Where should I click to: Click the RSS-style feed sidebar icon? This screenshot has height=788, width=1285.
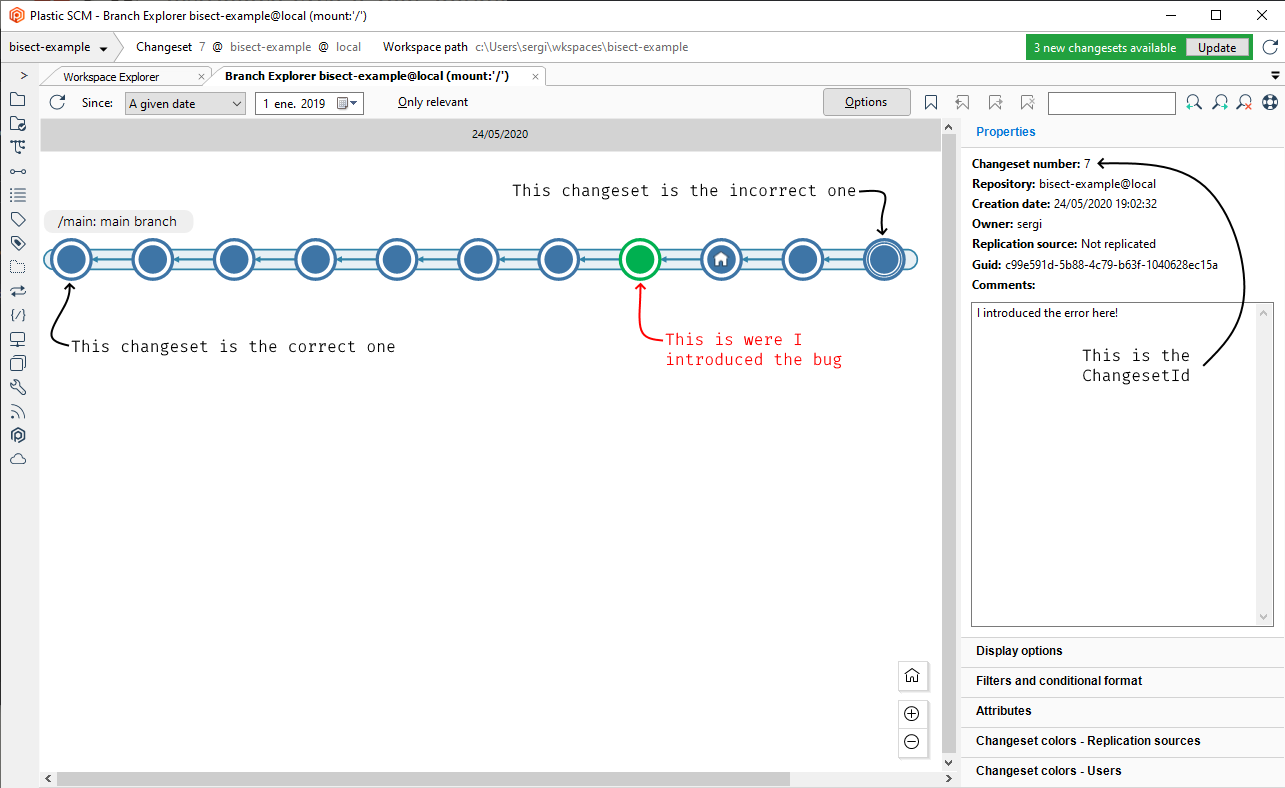point(17,411)
